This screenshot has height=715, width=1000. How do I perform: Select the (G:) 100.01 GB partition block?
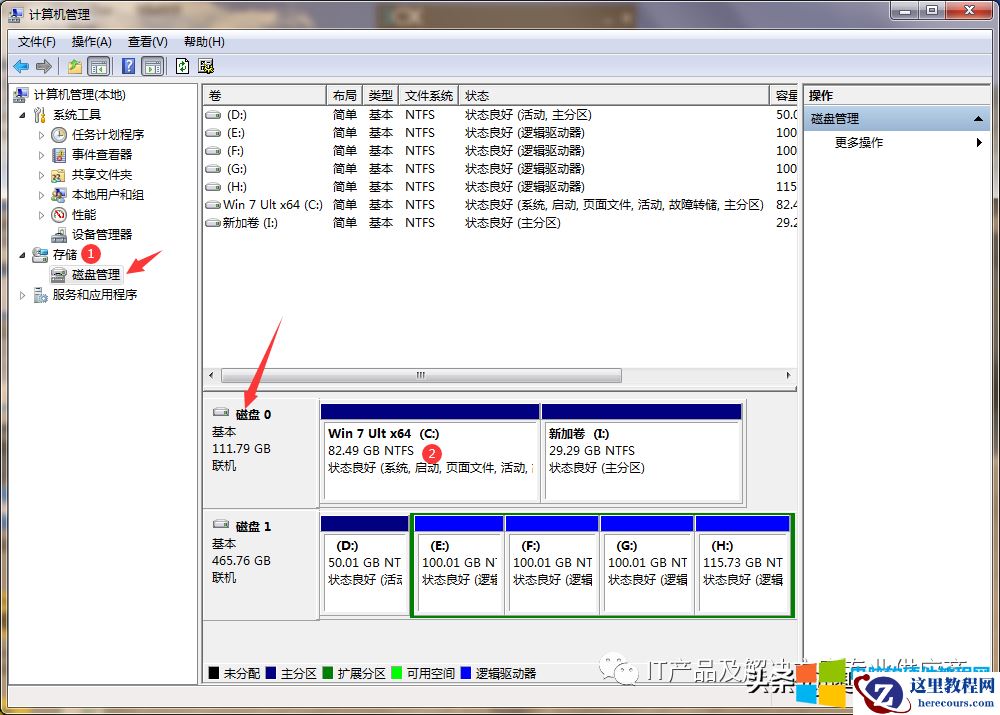(647, 565)
